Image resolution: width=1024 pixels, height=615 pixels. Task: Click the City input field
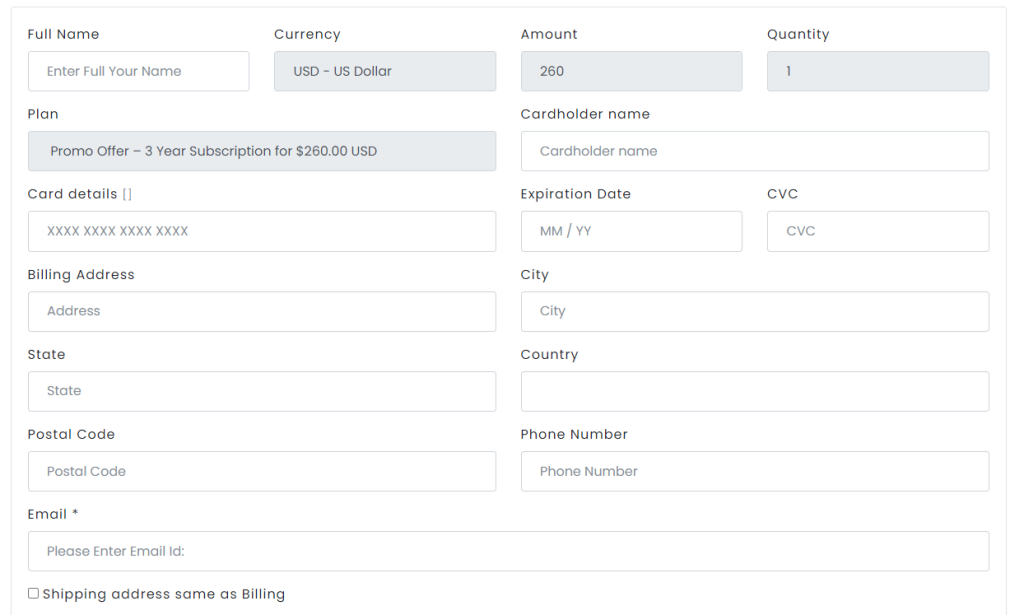point(754,311)
